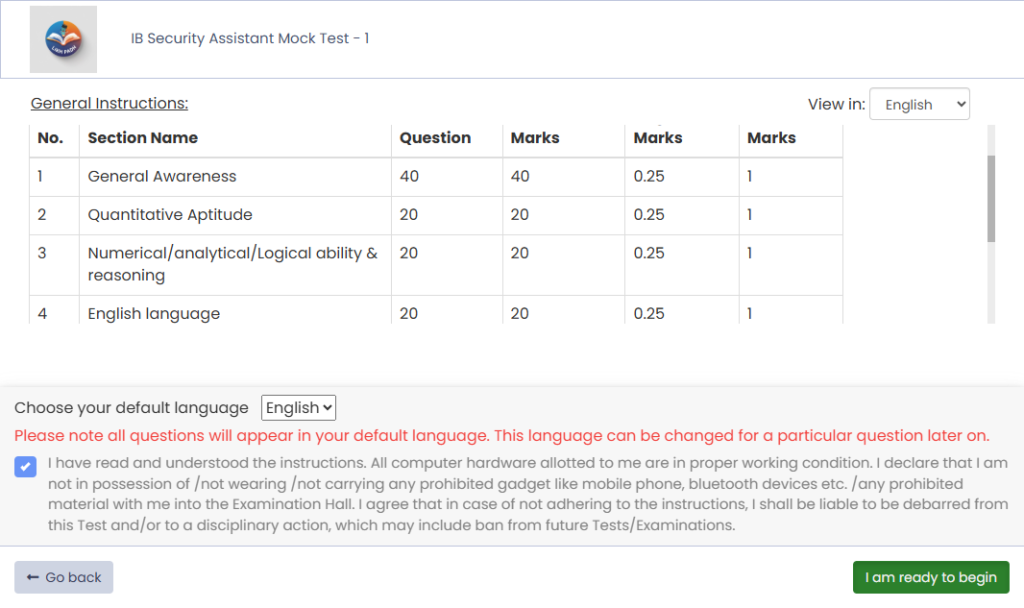Click the IB Security Assistant Mock Test title
Image resolution: width=1024 pixels, height=608 pixels.
point(250,39)
